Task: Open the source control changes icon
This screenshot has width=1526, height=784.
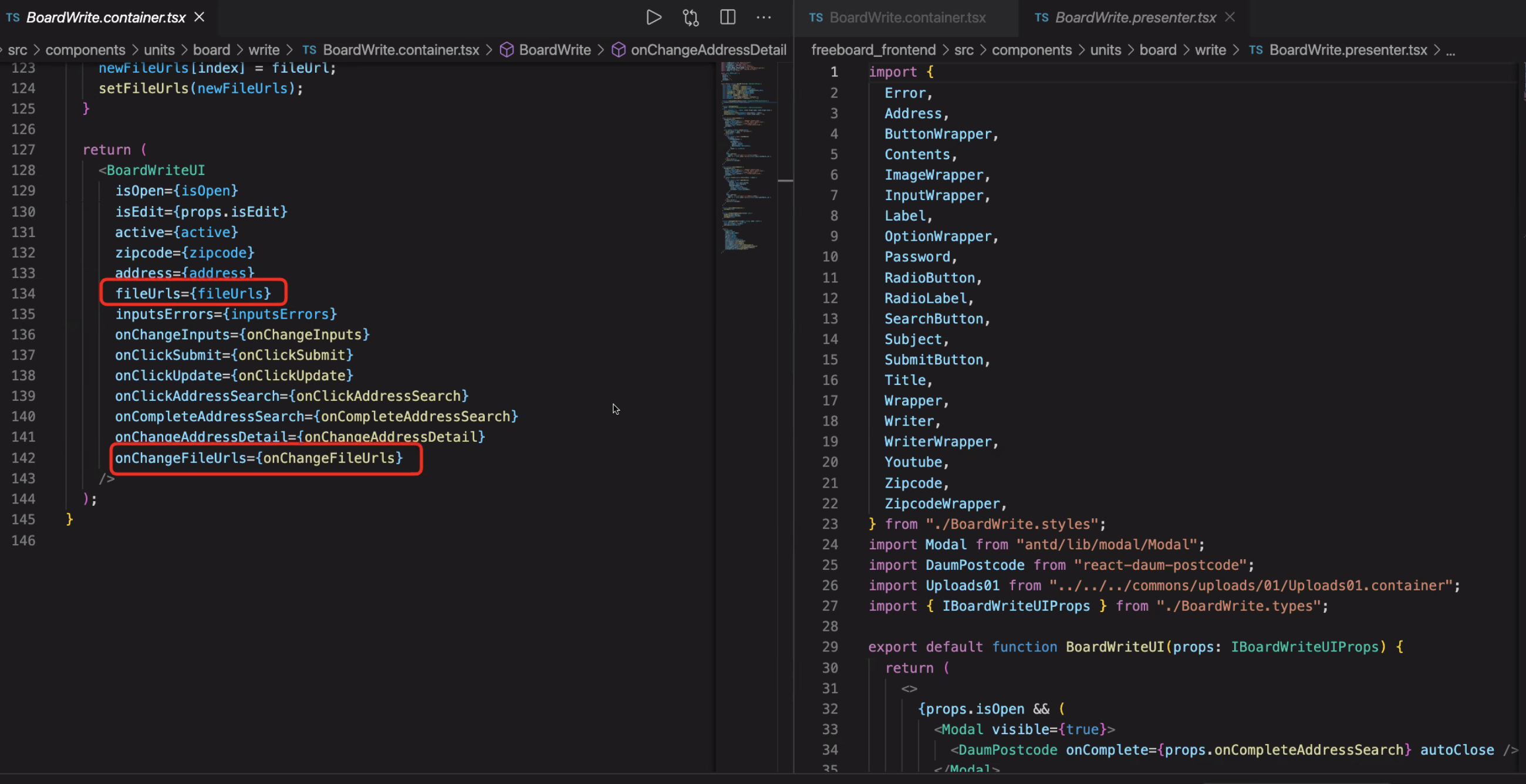Action: pos(690,17)
